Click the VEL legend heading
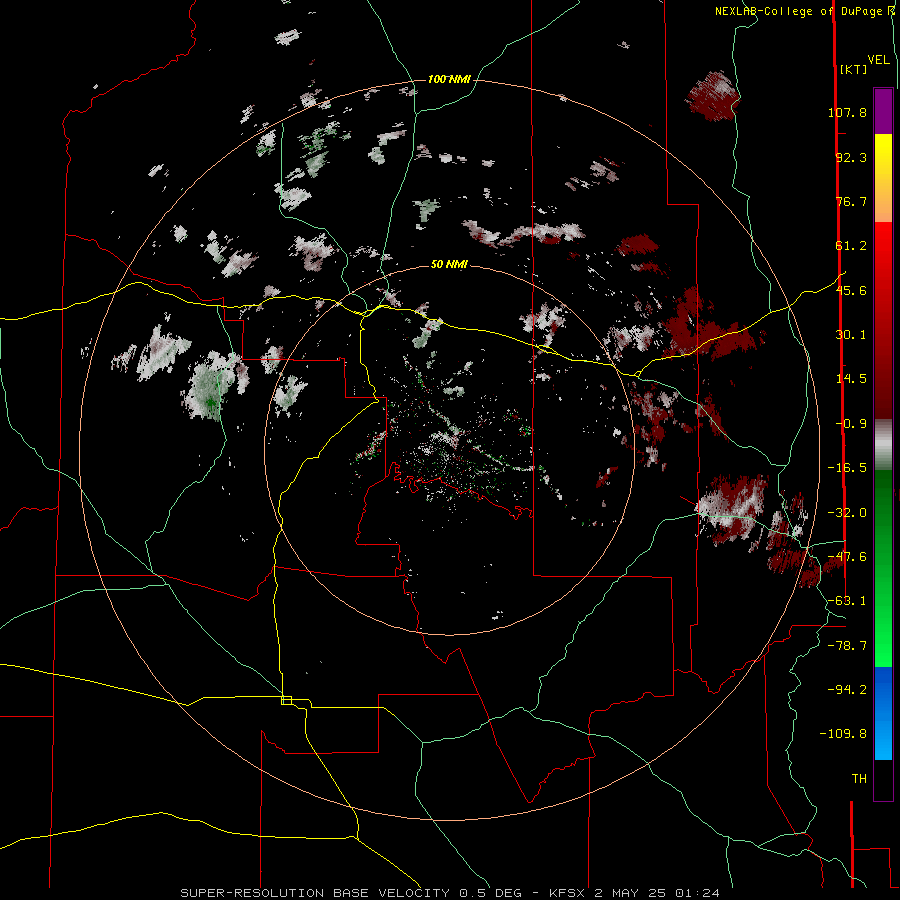The width and height of the screenshot is (900, 900). 878,60
